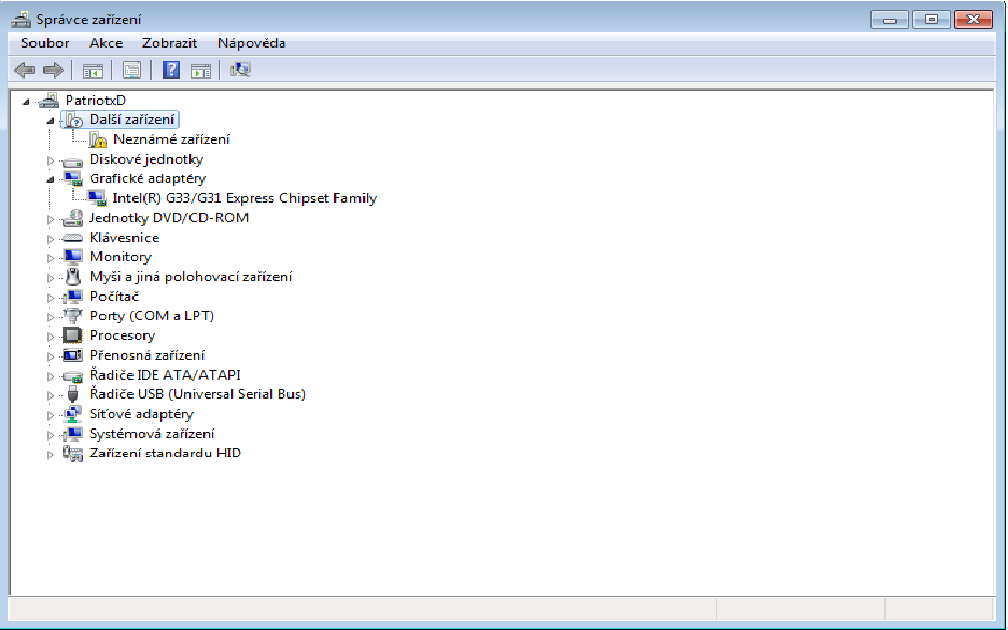Click the Monitory monitor icon
The width and height of the screenshot is (1008, 630).
73,257
